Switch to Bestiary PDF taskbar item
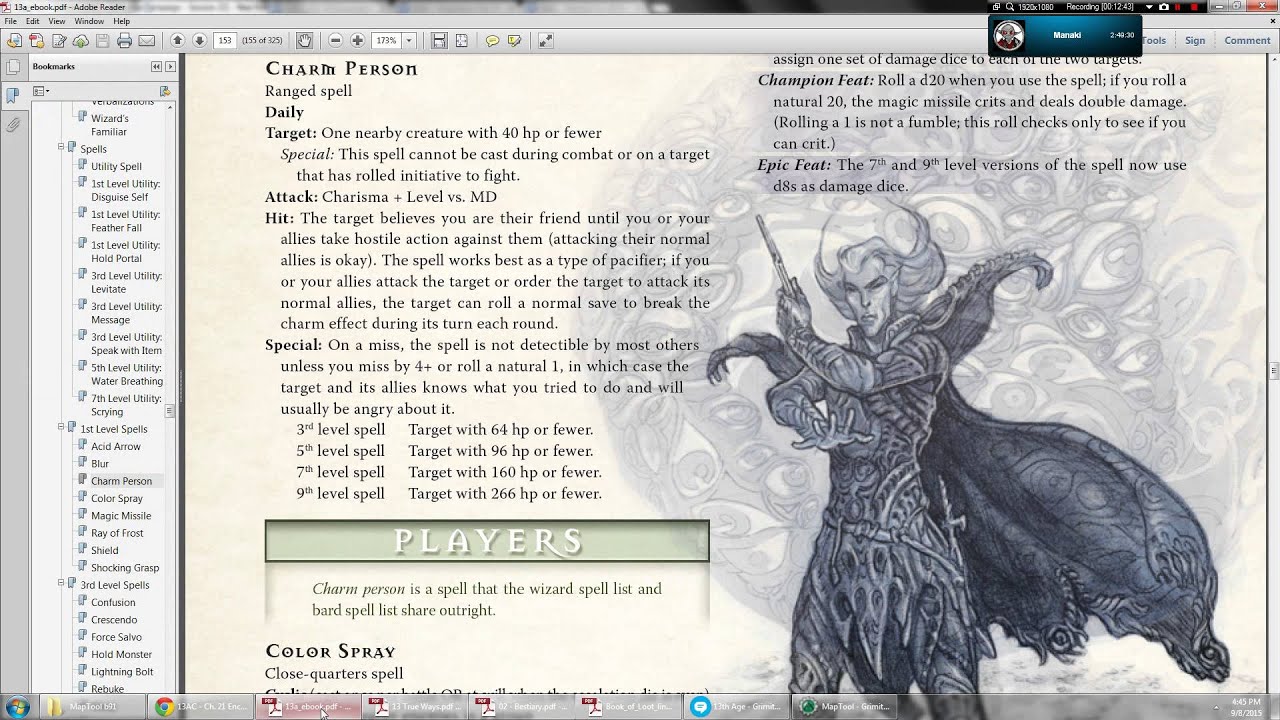Screen dimensions: 1280x720 (x=522, y=707)
